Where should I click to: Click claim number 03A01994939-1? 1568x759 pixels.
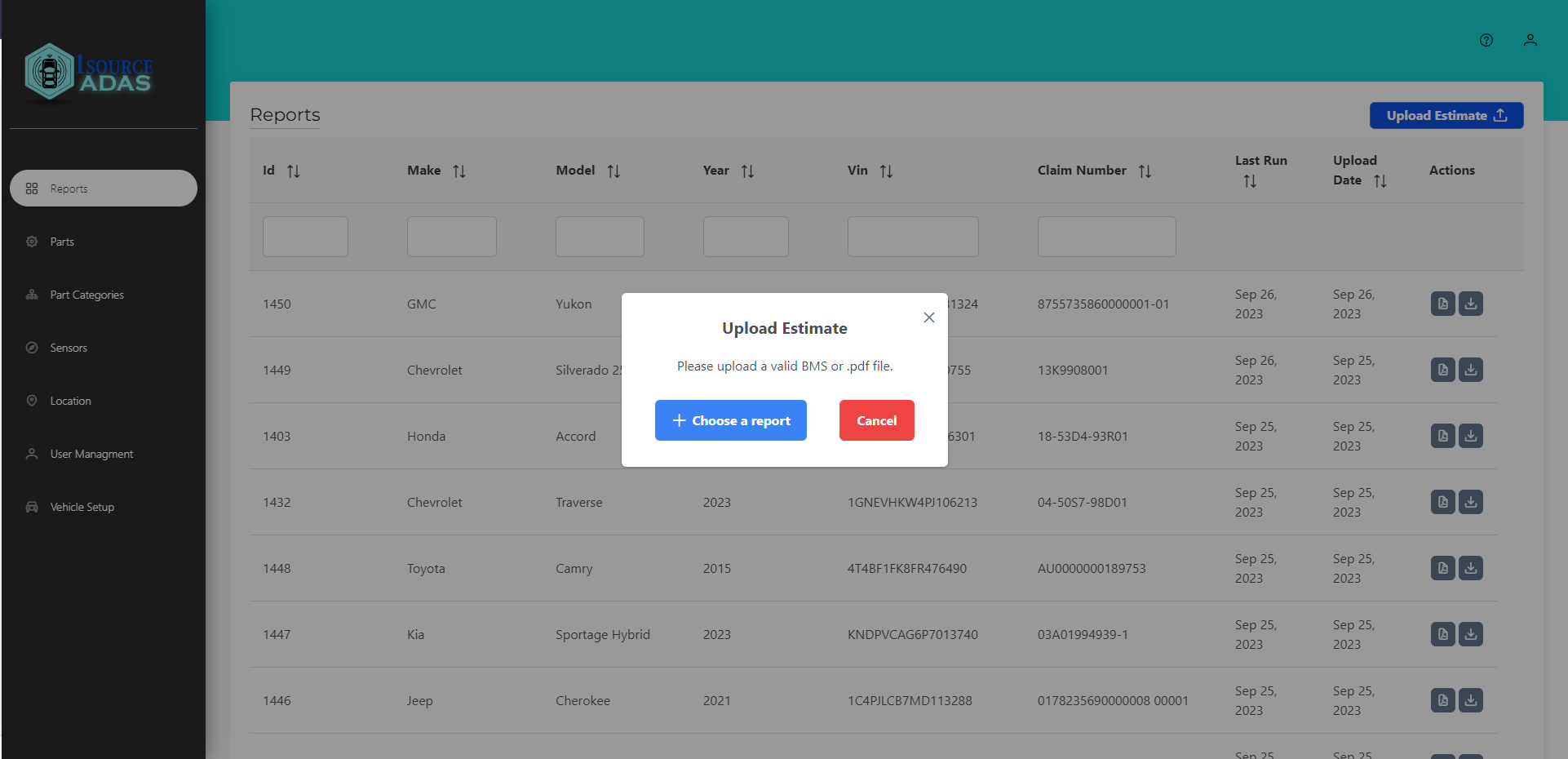tap(1083, 634)
